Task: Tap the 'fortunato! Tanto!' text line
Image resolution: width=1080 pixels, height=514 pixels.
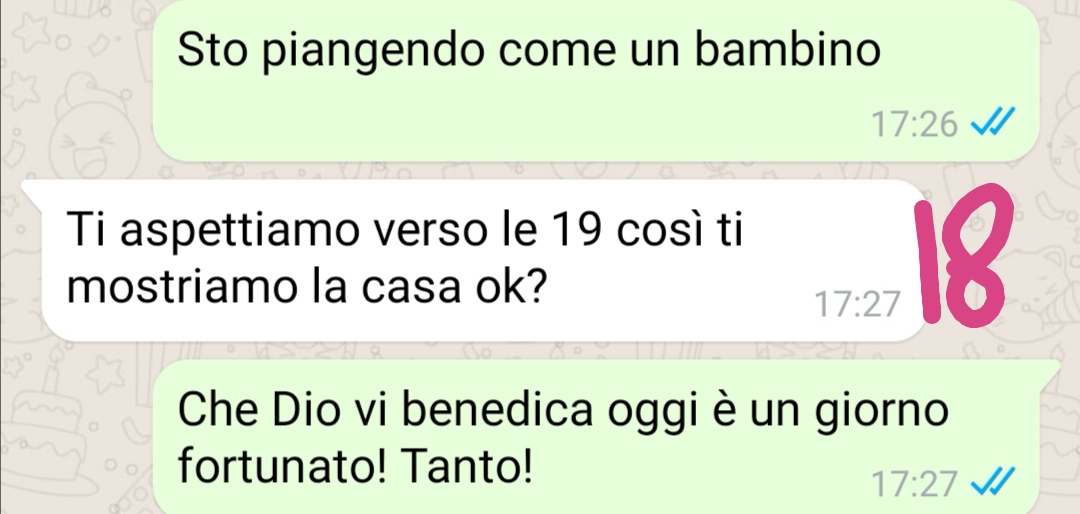Action: coord(355,468)
